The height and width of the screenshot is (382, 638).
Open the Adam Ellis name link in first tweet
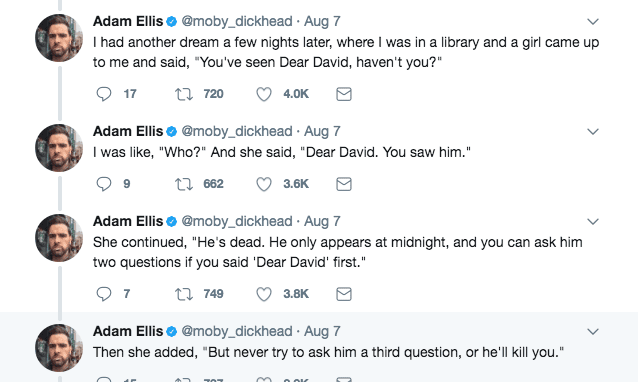[128, 21]
